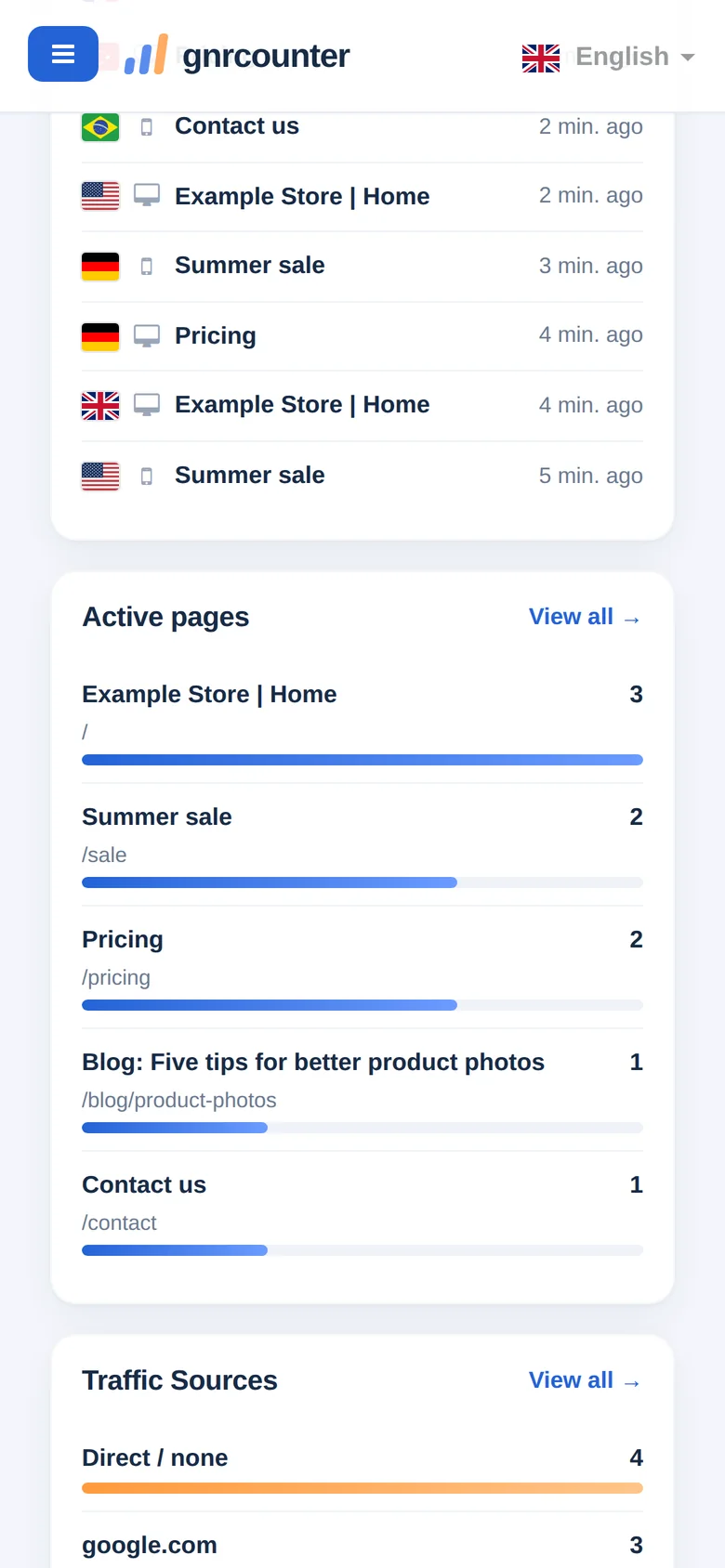Image resolution: width=725 pixels, height=1568 pixels.
Task: Click the desktop icon on the US Example Store row
Action: pyautogui.click(x=147, y=196)
